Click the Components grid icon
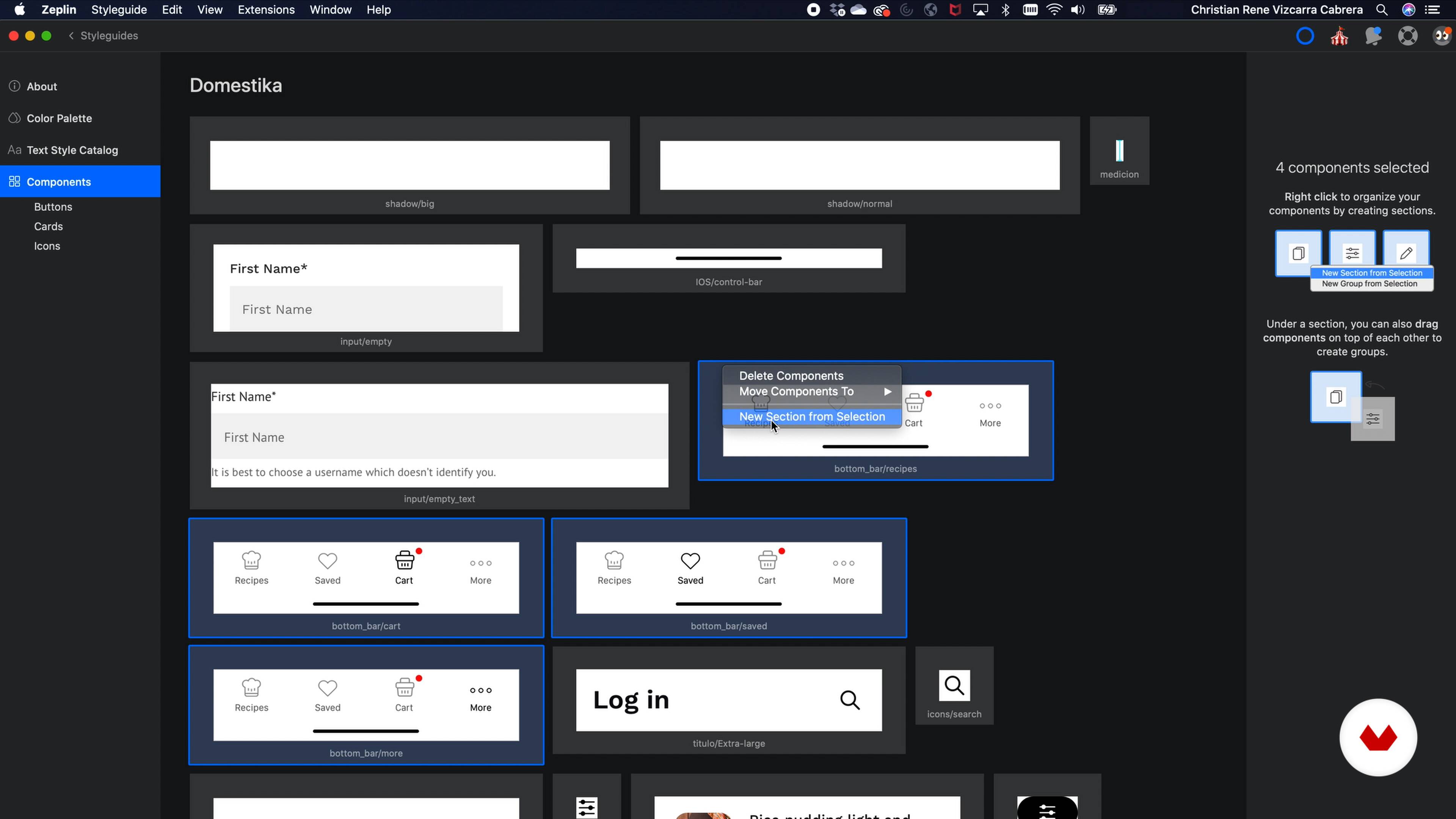 point(15,182)
